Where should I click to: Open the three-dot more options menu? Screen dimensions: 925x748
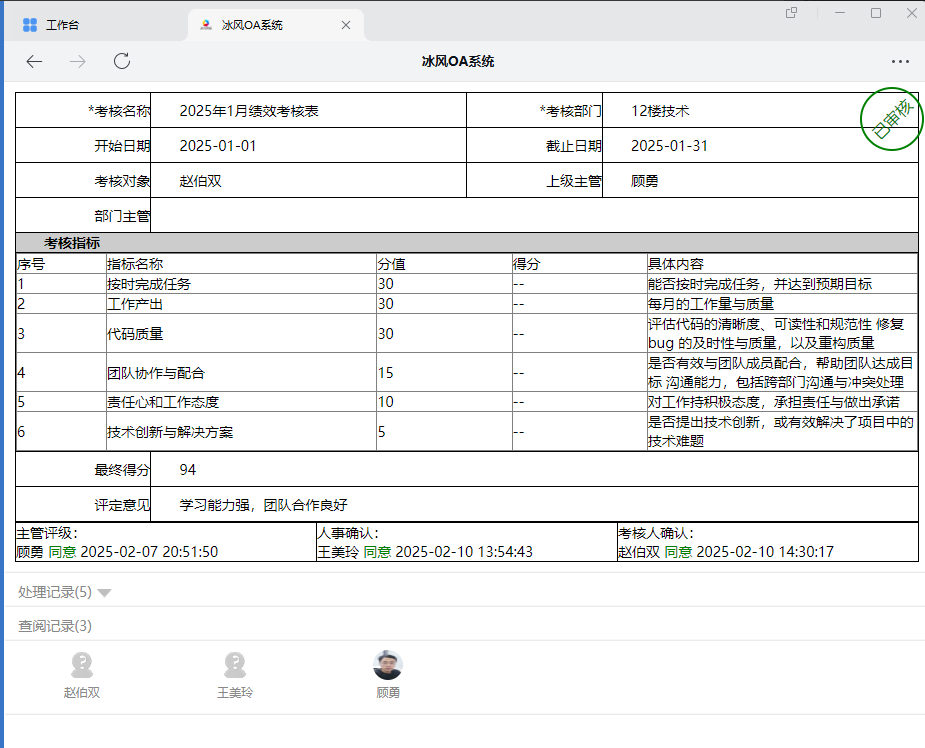(x=900, y=62)
